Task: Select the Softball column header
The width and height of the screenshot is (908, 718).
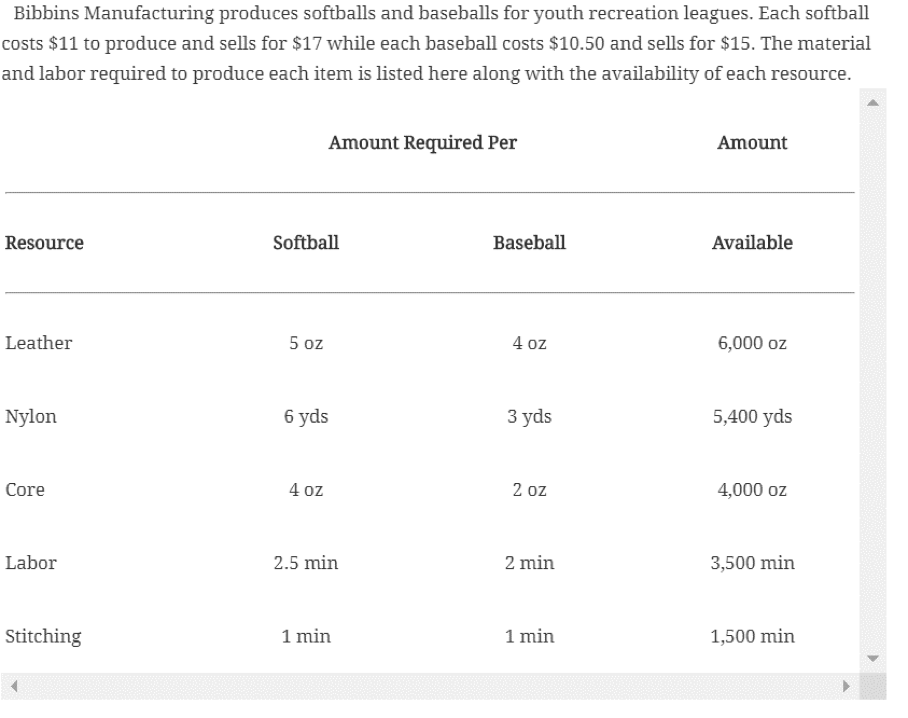Action: click(305, 243)
